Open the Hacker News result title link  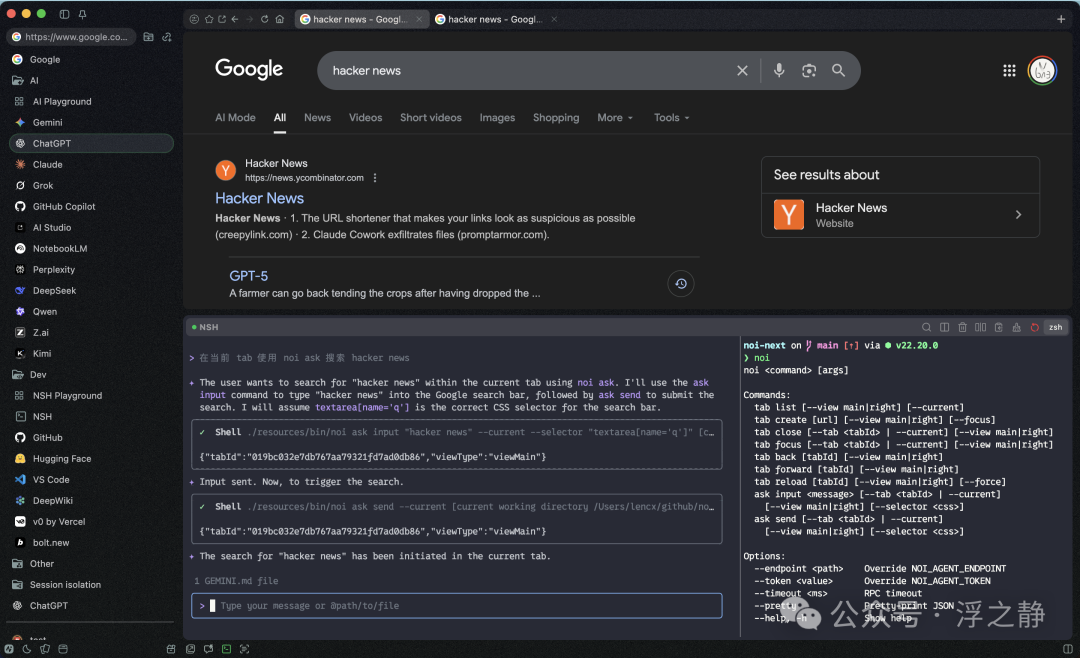coord(260,198)
